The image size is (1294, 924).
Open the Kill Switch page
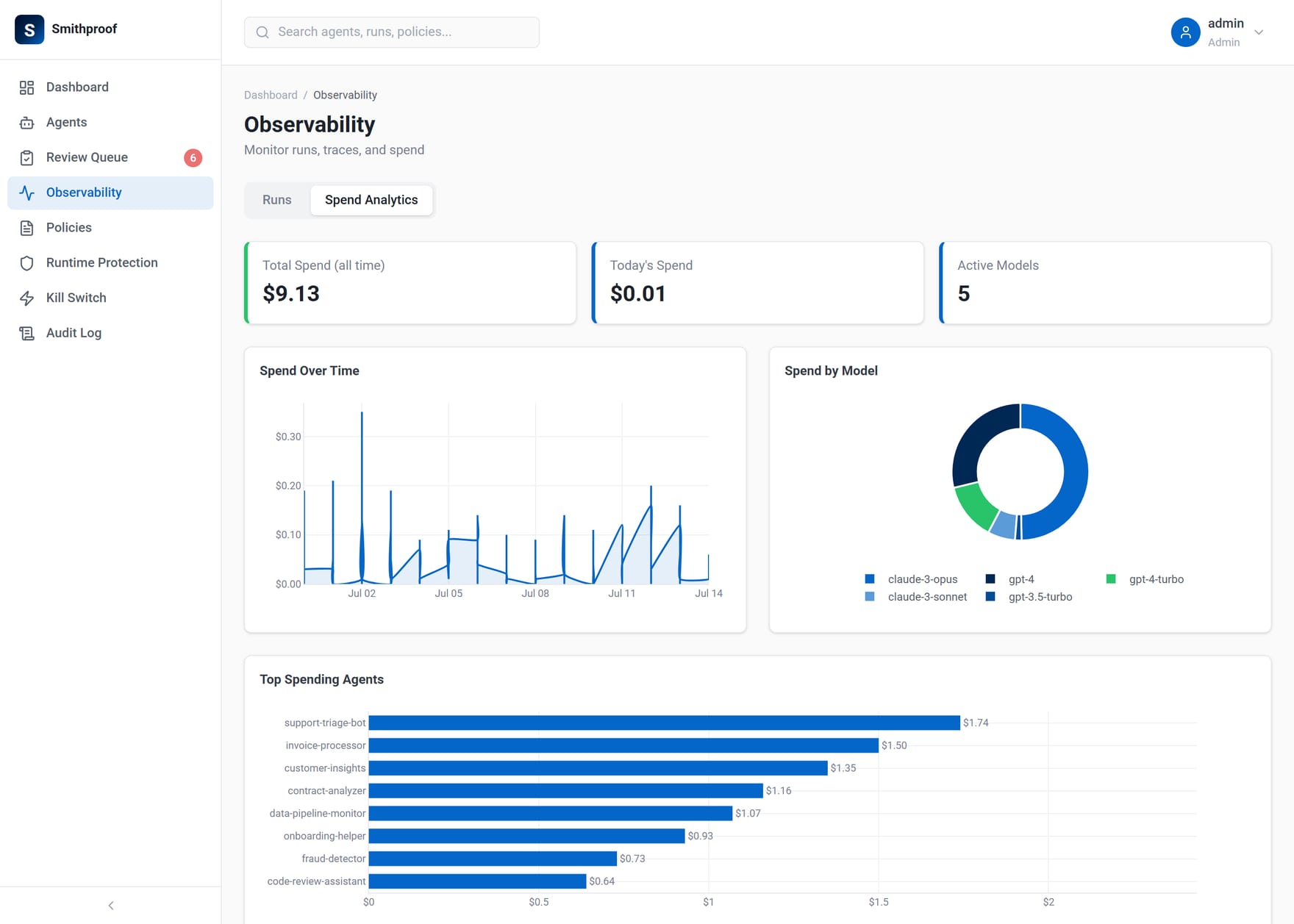pyautogui.click(x=110, y=298)
